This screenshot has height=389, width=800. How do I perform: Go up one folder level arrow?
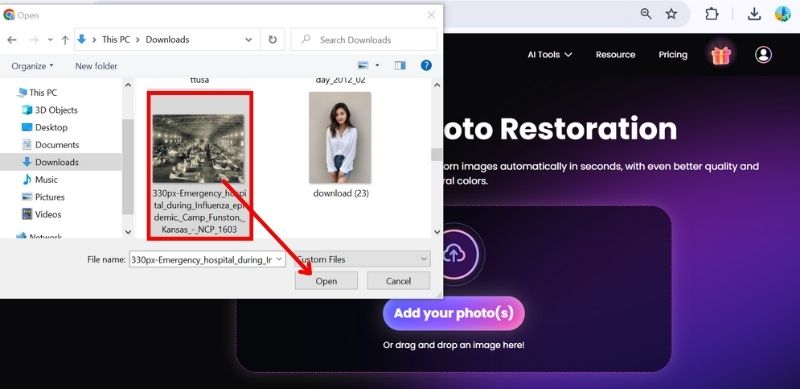tap(65, 40)
